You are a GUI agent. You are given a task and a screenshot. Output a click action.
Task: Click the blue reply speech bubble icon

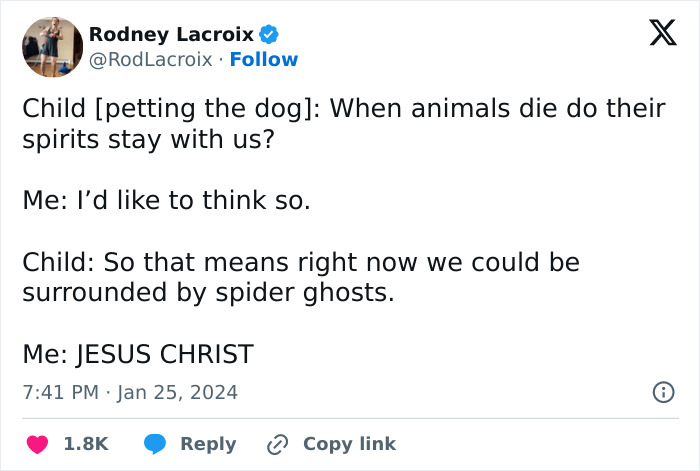click(155, 444)
